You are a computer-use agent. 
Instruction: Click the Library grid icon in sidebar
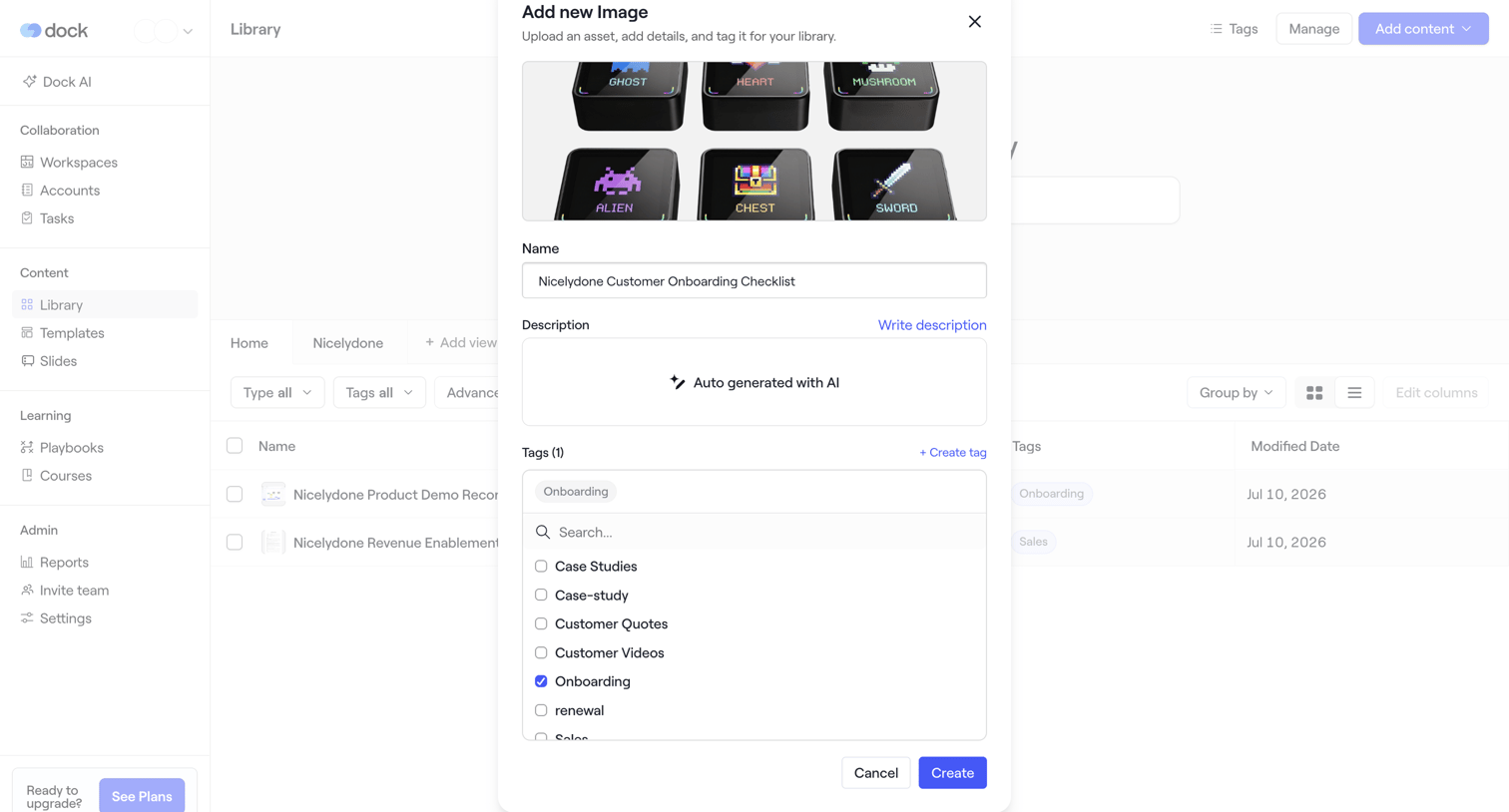click(27, 304)
